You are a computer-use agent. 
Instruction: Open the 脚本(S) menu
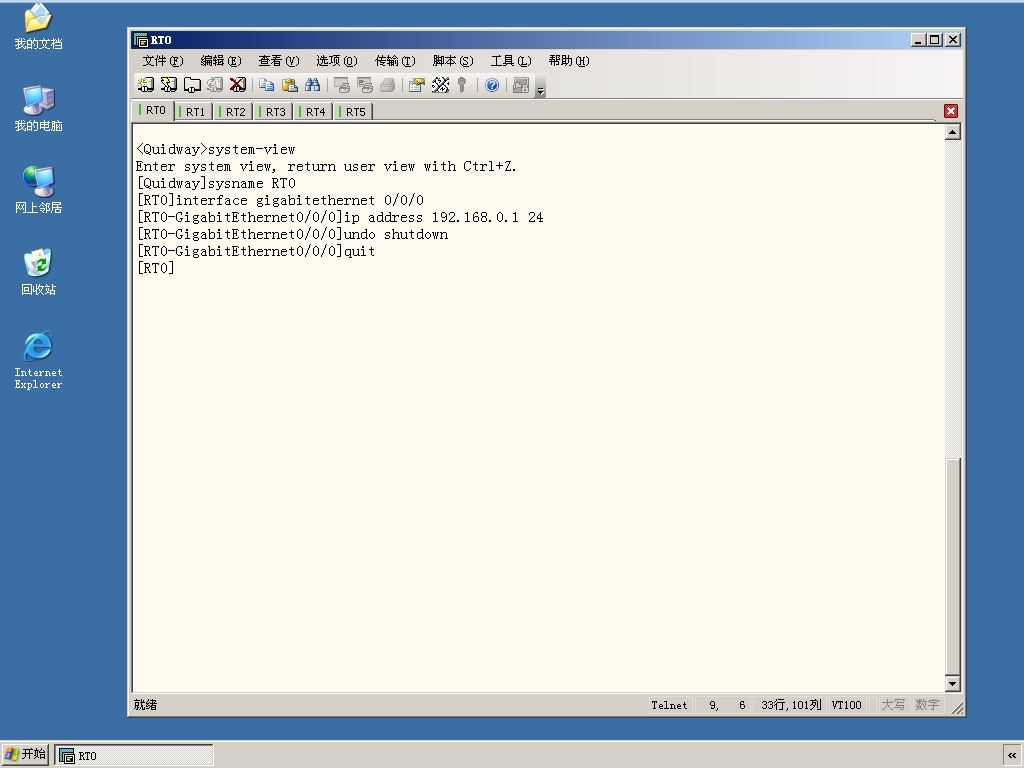[x=453, y=61]
